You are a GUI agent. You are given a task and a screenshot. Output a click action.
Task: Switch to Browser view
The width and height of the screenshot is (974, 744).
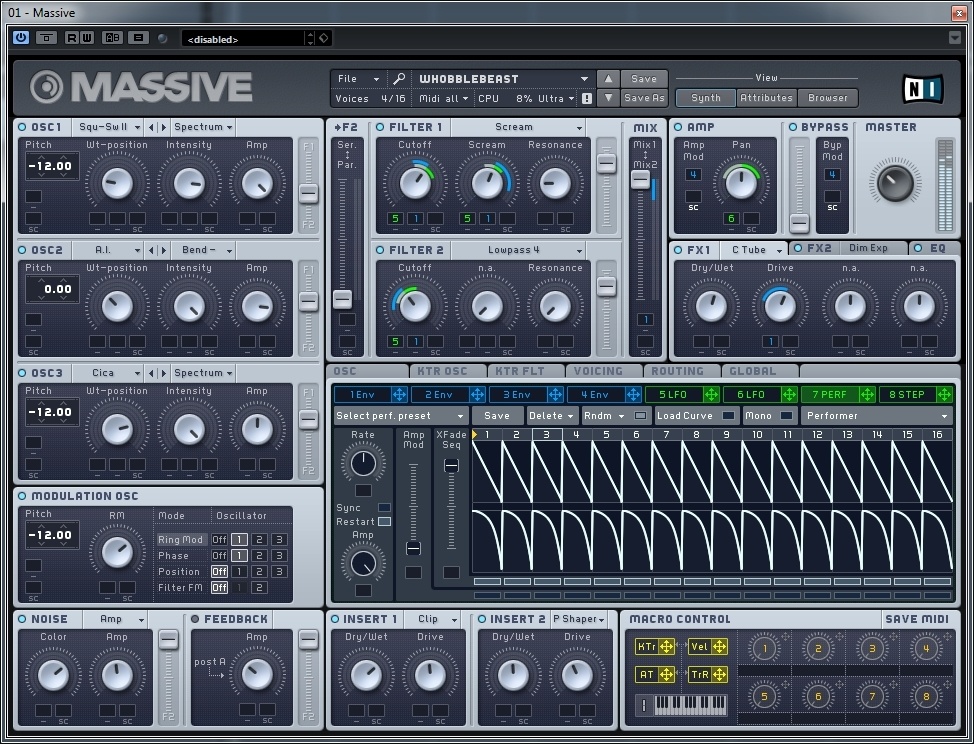coord(828,98)
